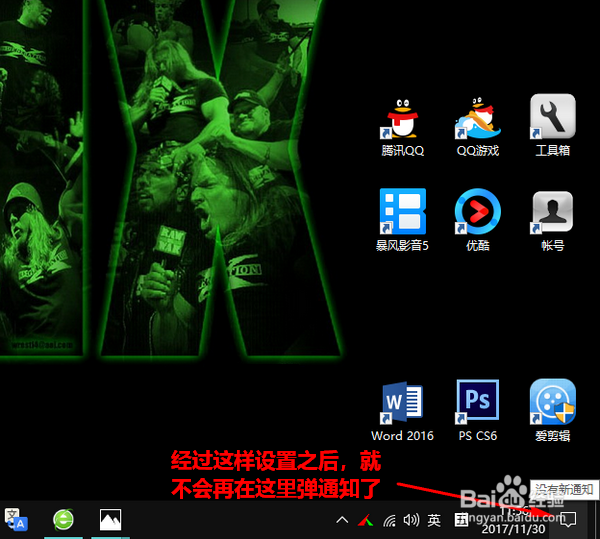The image size is (600, 539).
Task: Open the Action Center notification icon
Action: coord(568,520)
